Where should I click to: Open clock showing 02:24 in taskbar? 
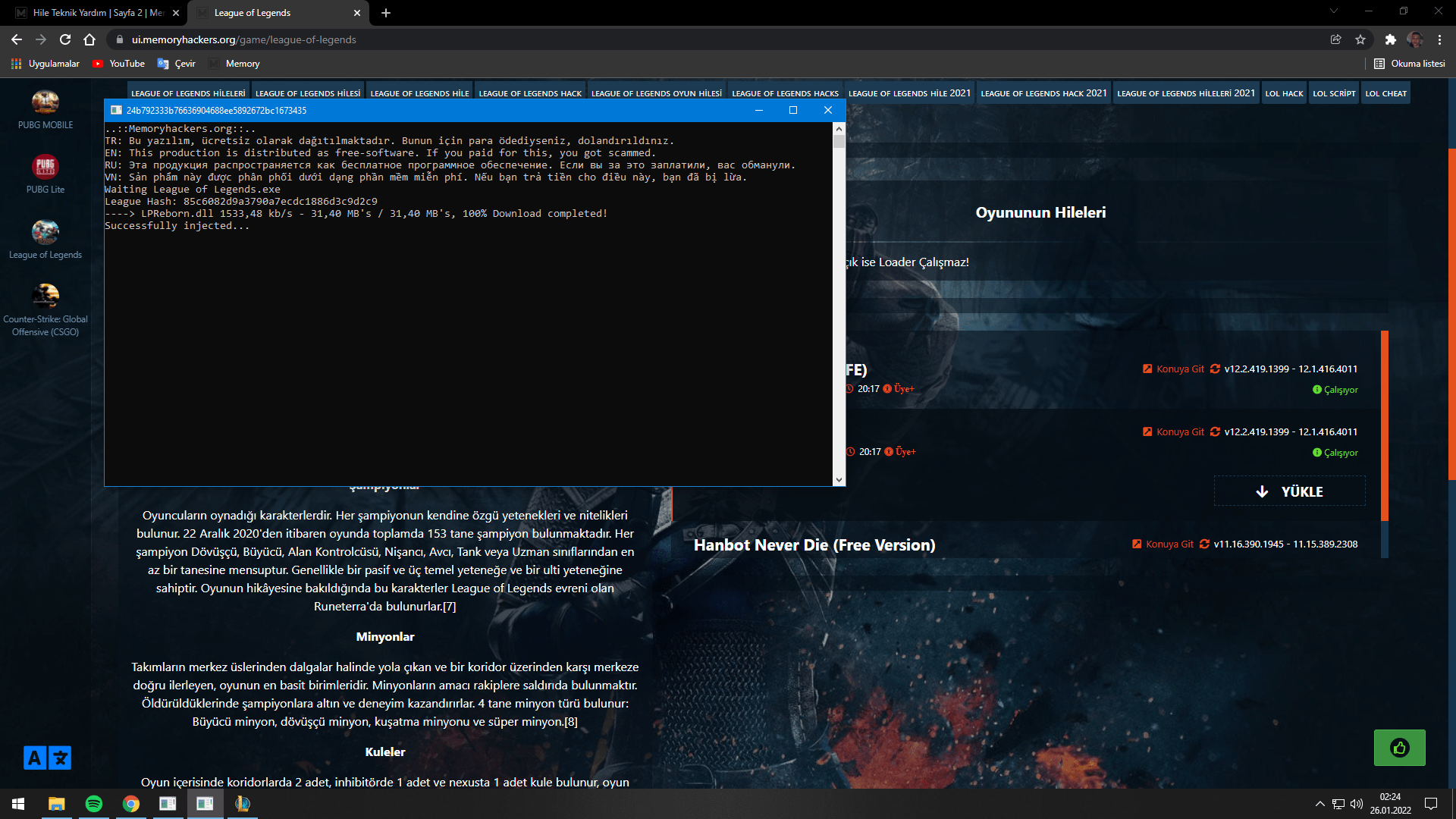pyautogui.click(x=1391, y=804)
